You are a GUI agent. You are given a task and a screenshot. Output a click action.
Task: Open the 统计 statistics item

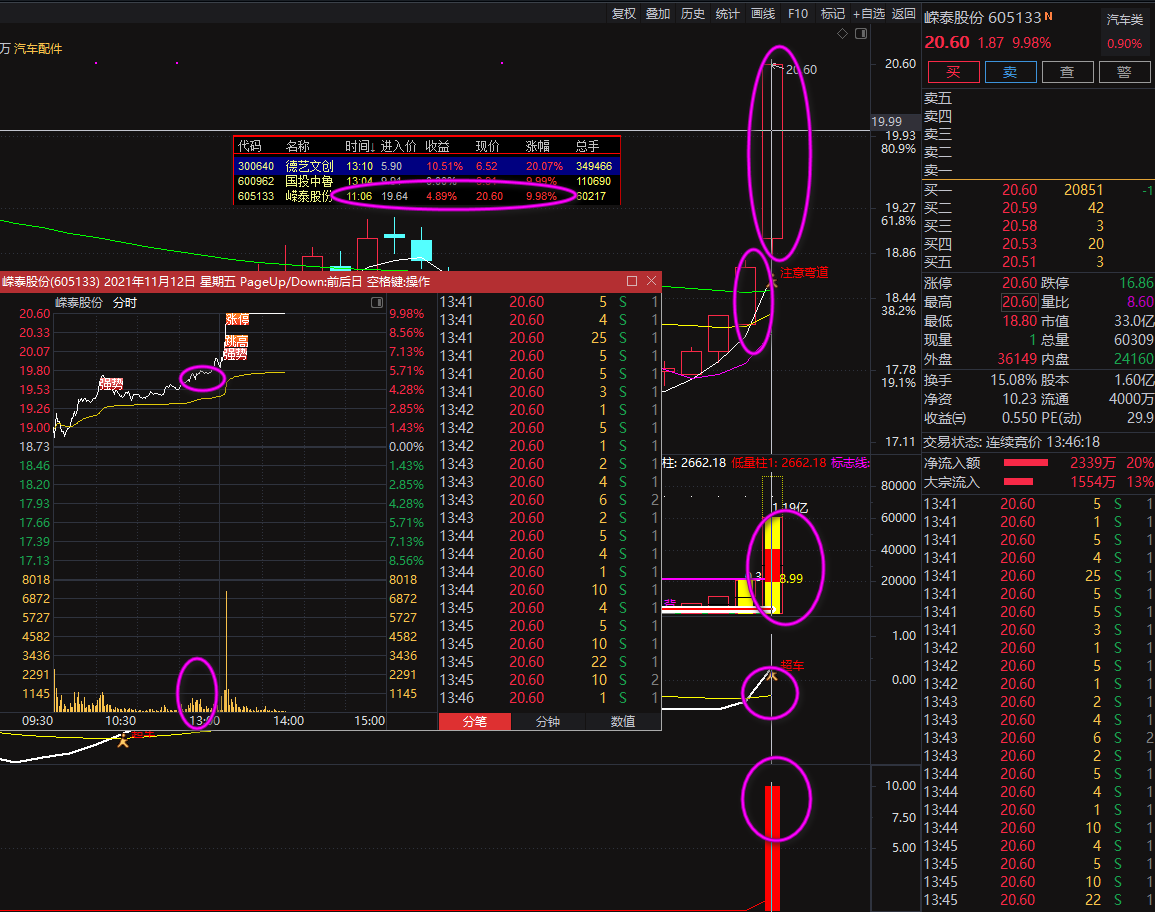pyautogui.click(x=727, y=13)
